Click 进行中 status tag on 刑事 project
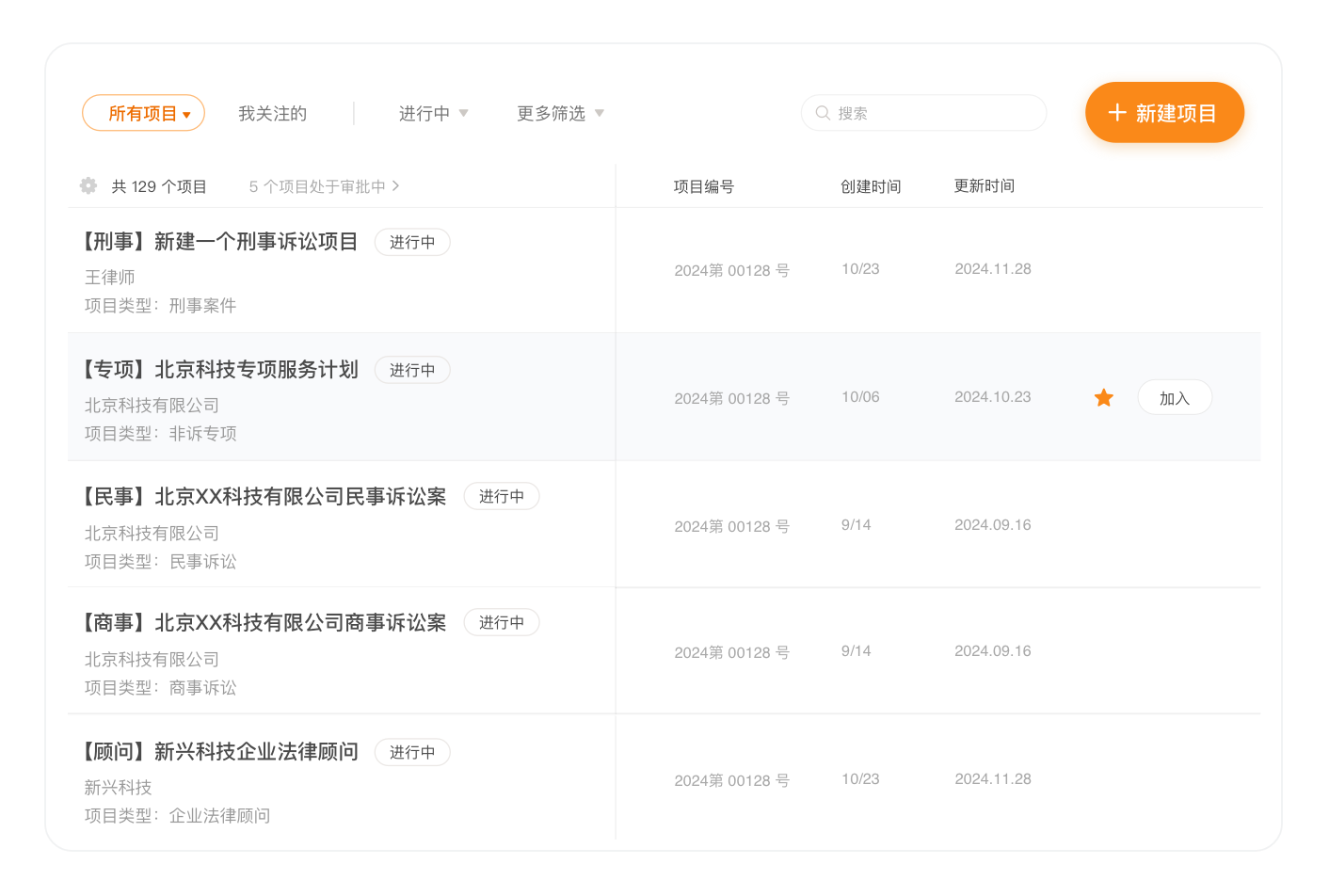 [x=412, y=242]
